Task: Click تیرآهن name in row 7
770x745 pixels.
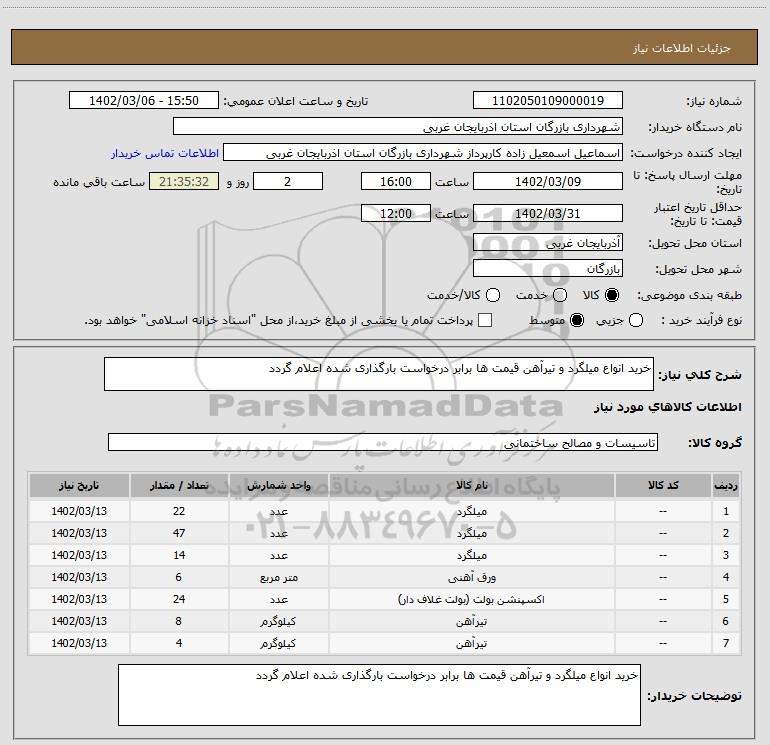Action: 471,643
